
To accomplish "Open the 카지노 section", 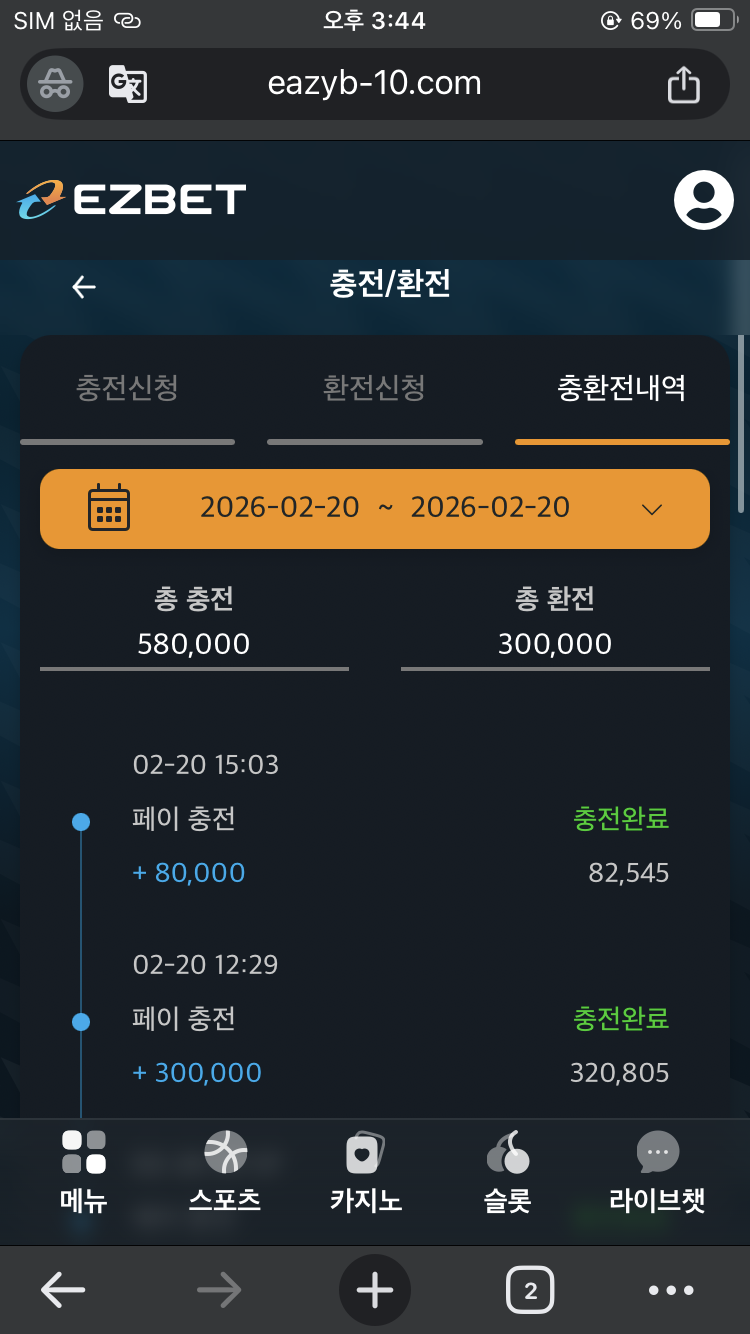I will click(x=366, y=1172).
